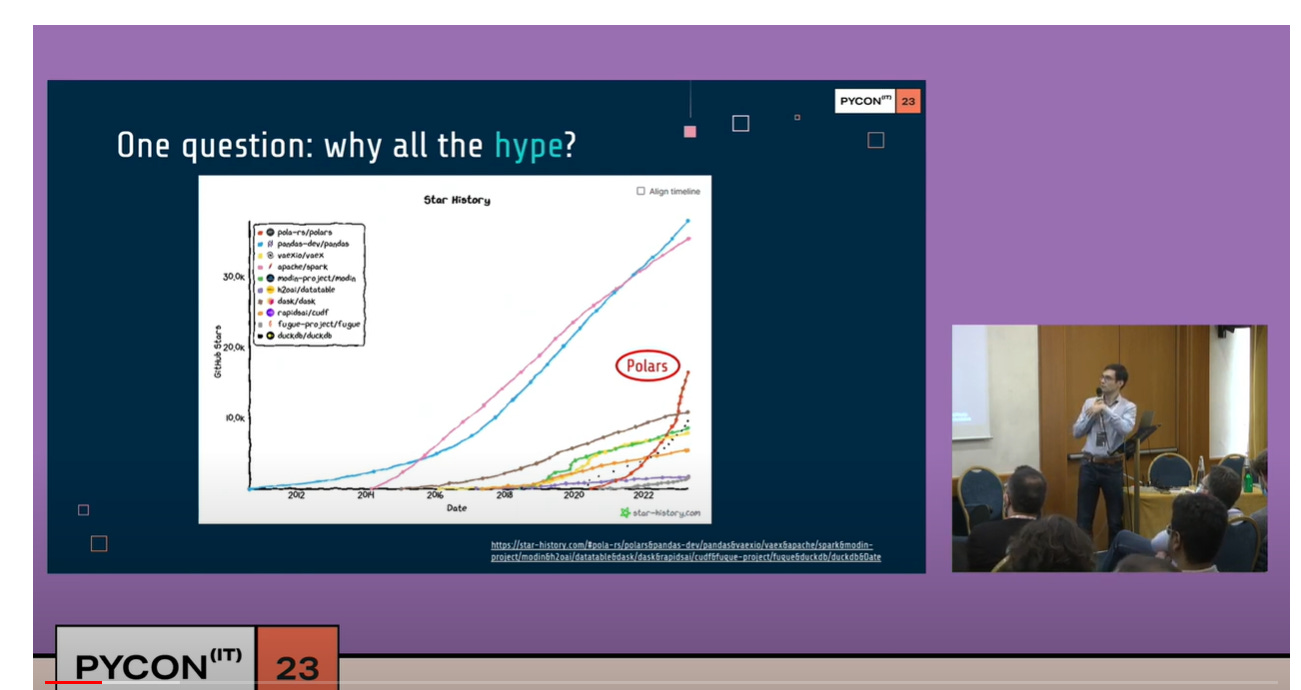
Task: Click the duckdb/duckdb logo in legend
Action: [270, 335]
